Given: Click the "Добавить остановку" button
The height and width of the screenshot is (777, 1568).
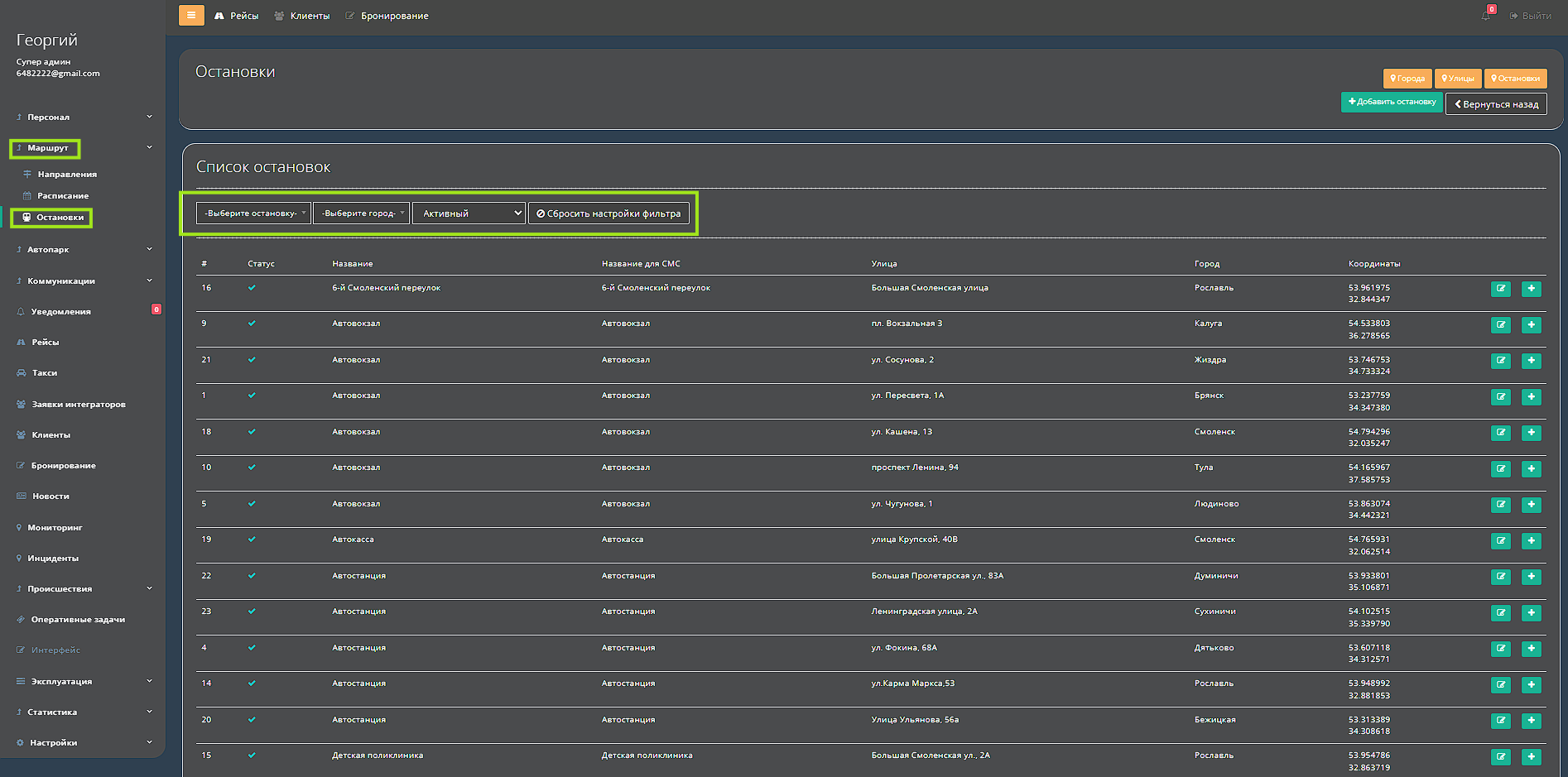Looking at the screenshot, I should click(1392, 102).
